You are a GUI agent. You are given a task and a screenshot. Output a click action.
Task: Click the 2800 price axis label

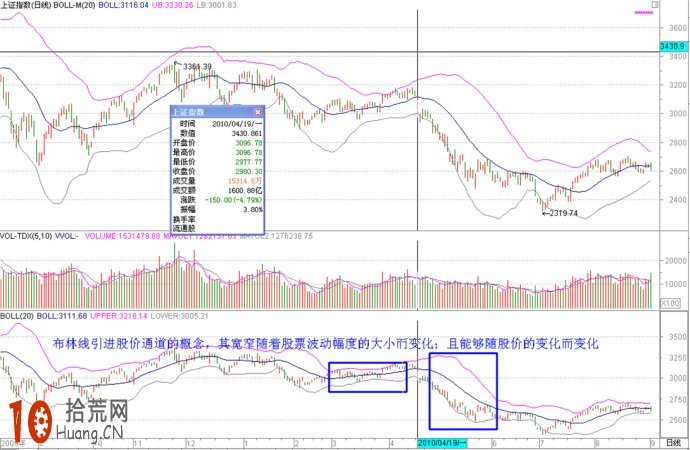(677, 142)
